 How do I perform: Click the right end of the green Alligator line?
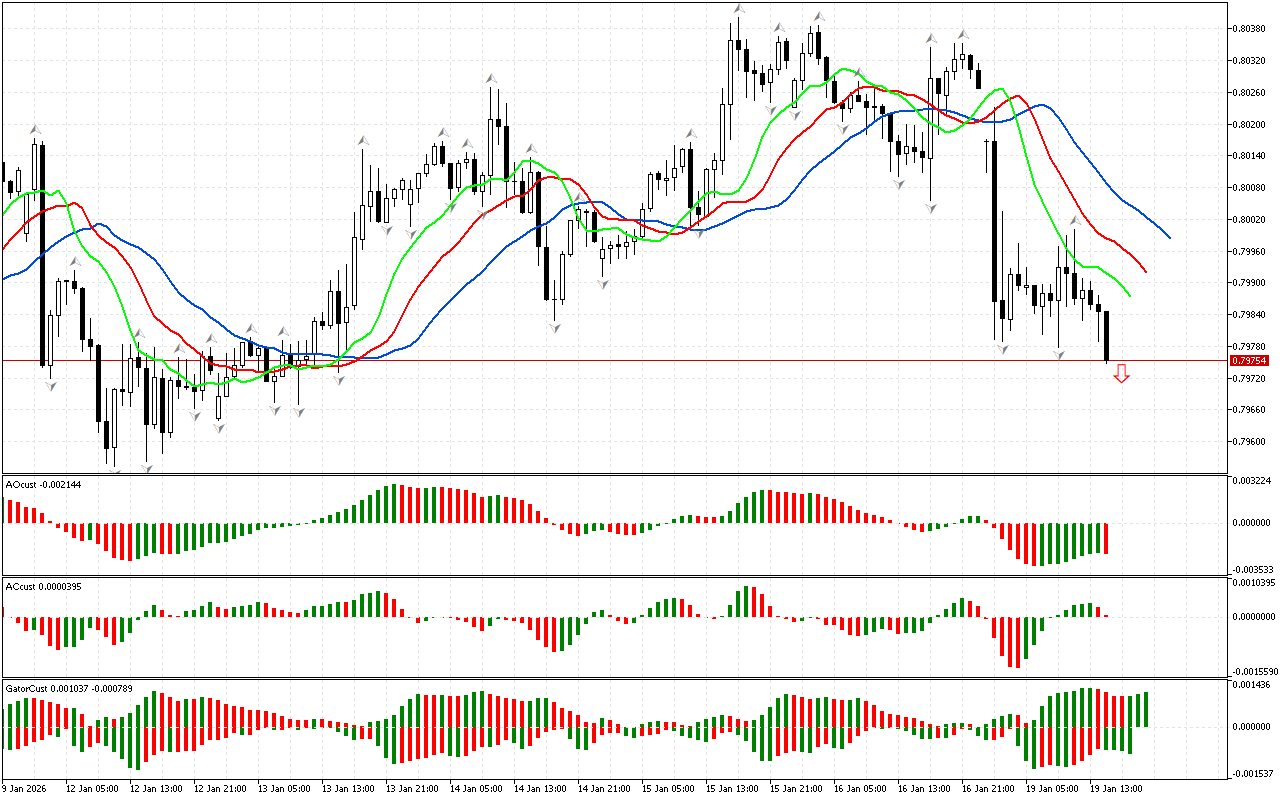pyautogui.click(x=1129, y=295)
